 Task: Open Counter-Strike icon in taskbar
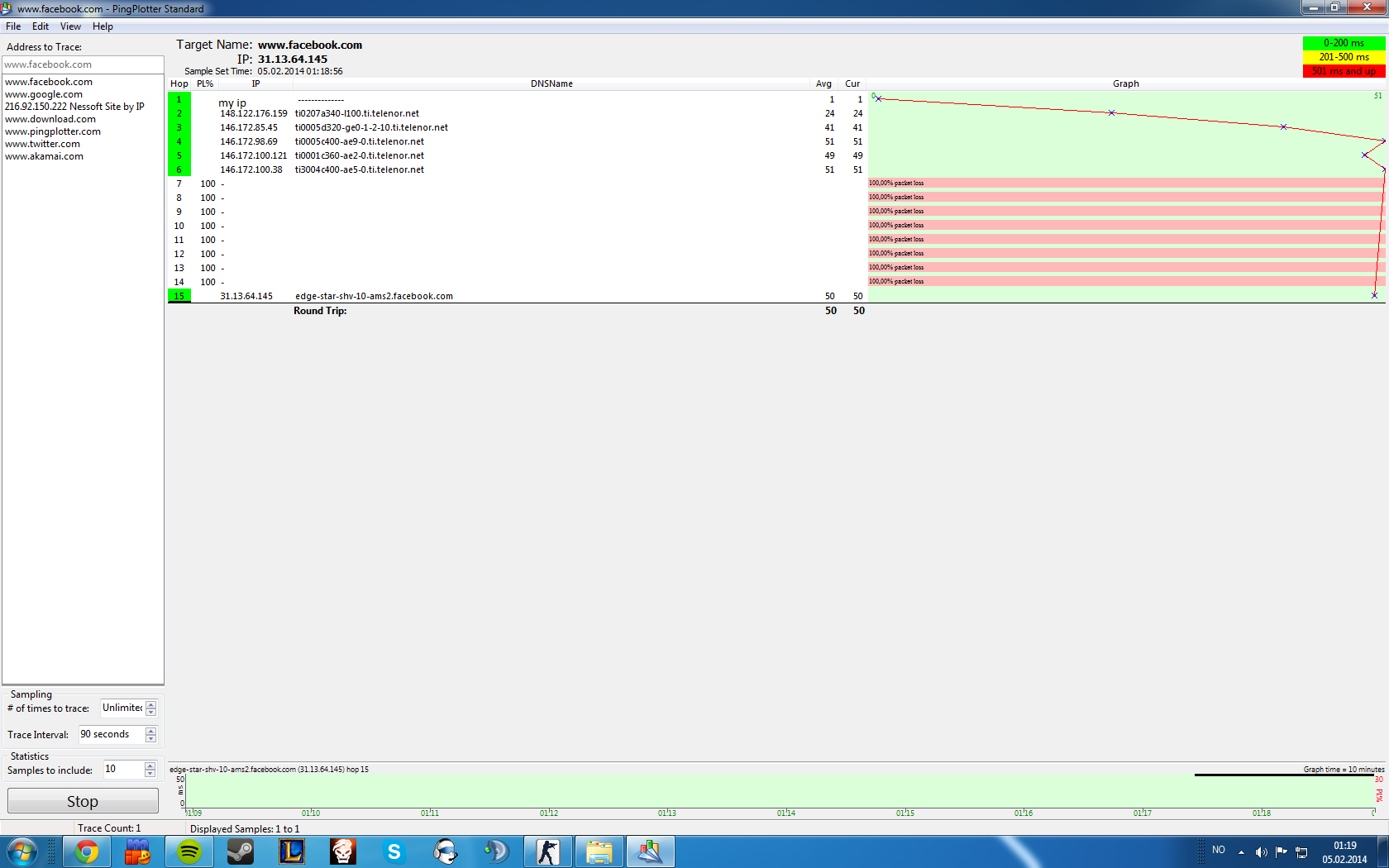click(547, 851)
